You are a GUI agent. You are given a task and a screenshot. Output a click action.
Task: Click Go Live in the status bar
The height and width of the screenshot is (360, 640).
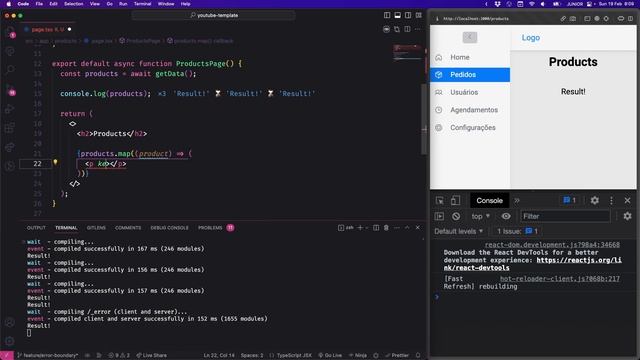(330, 356)
